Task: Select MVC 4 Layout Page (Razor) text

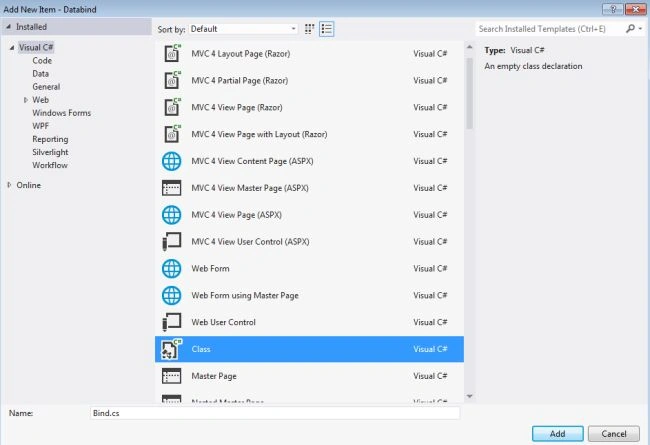Action: (240, 53)
